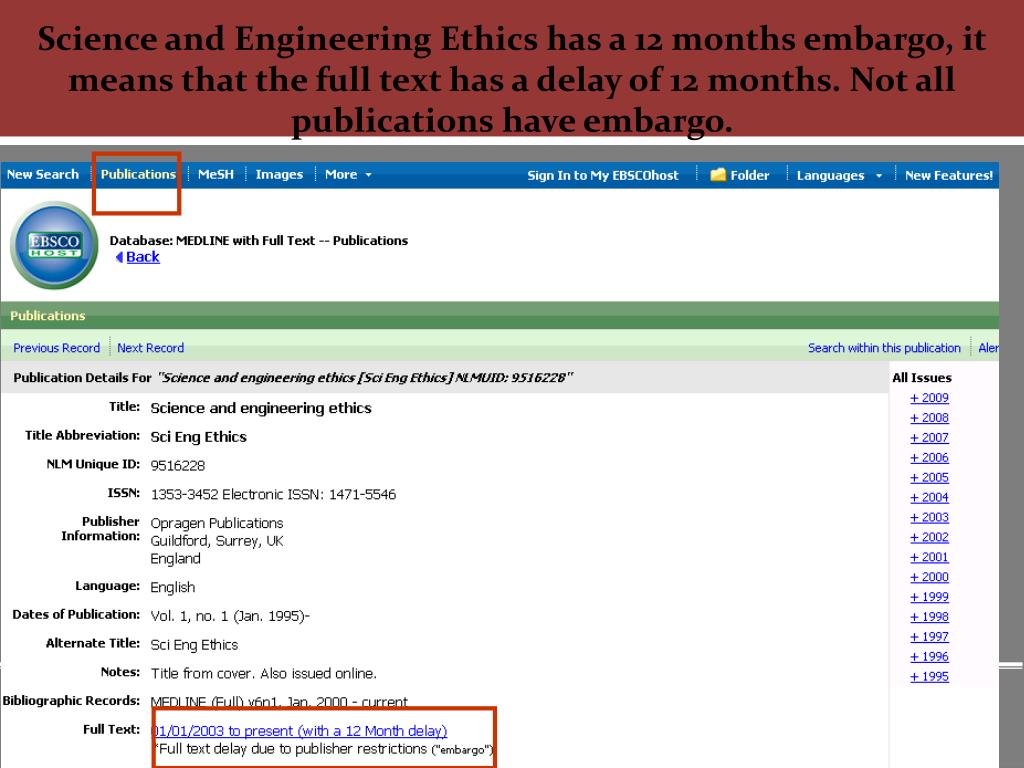
Task: Click the ISSN value 1353-3452
Action: click(x=184, y=494)
